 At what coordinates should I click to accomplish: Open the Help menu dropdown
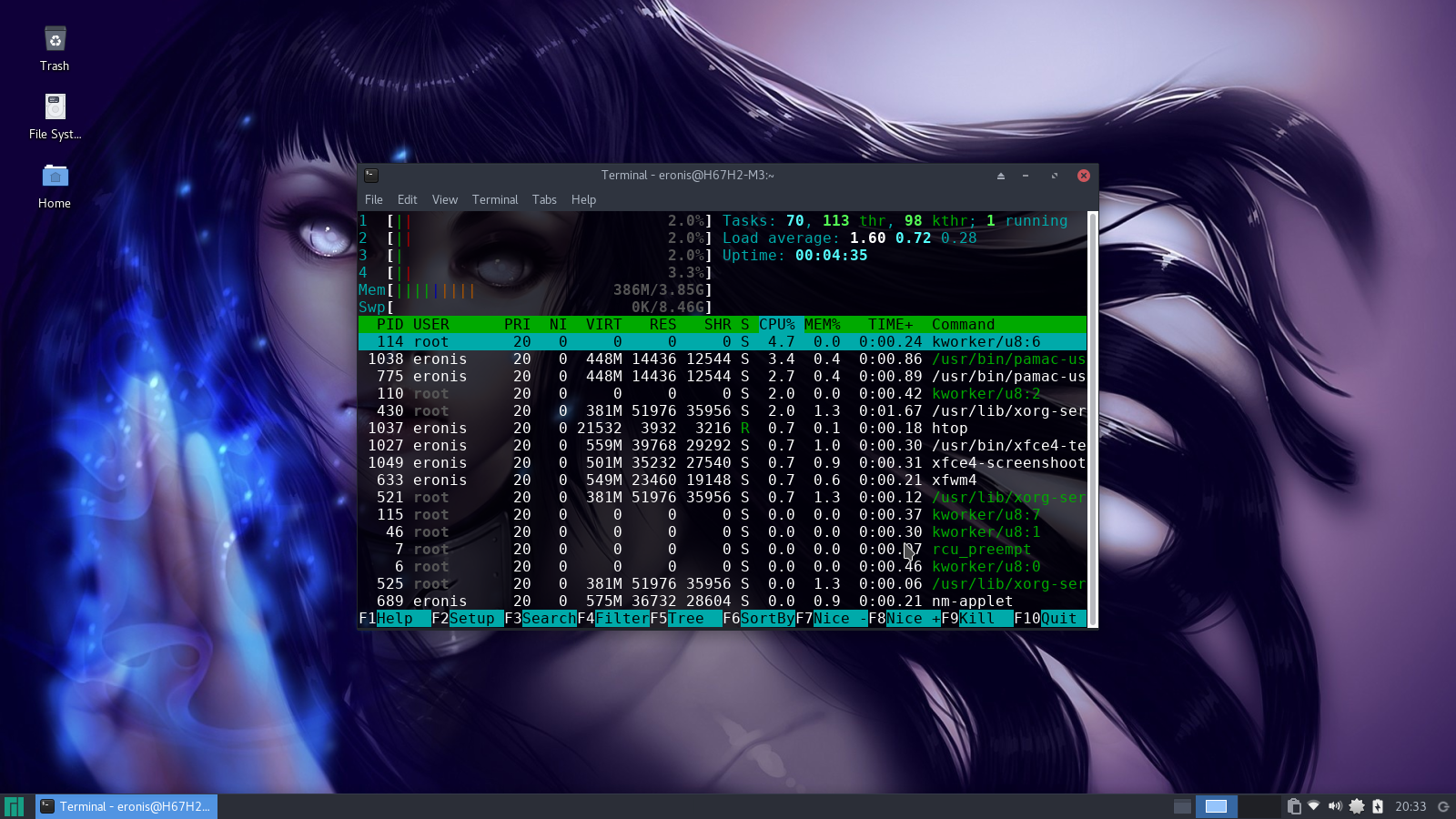point(583,199)
